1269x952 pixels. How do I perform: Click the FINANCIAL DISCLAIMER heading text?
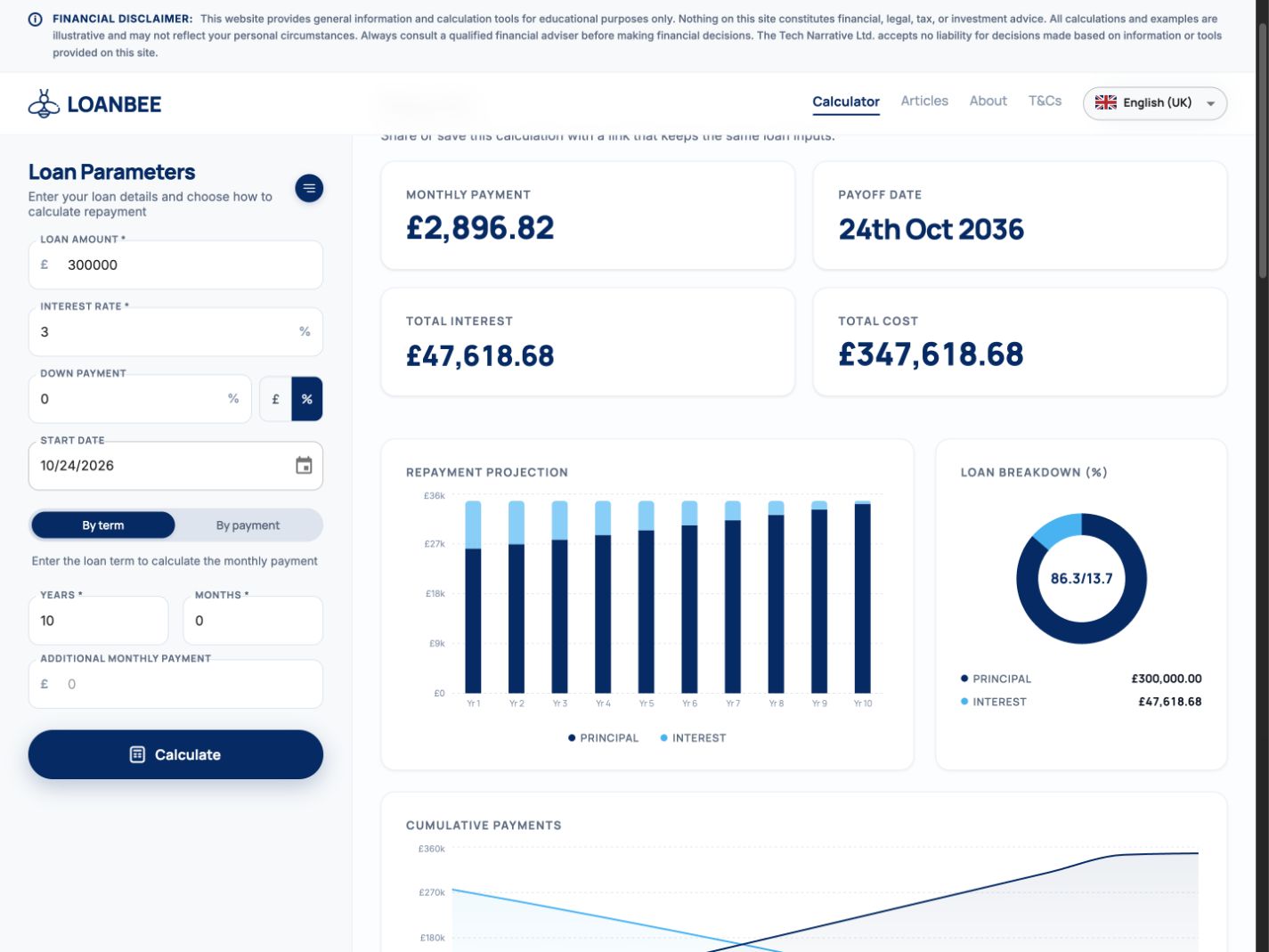click(122, 19)
